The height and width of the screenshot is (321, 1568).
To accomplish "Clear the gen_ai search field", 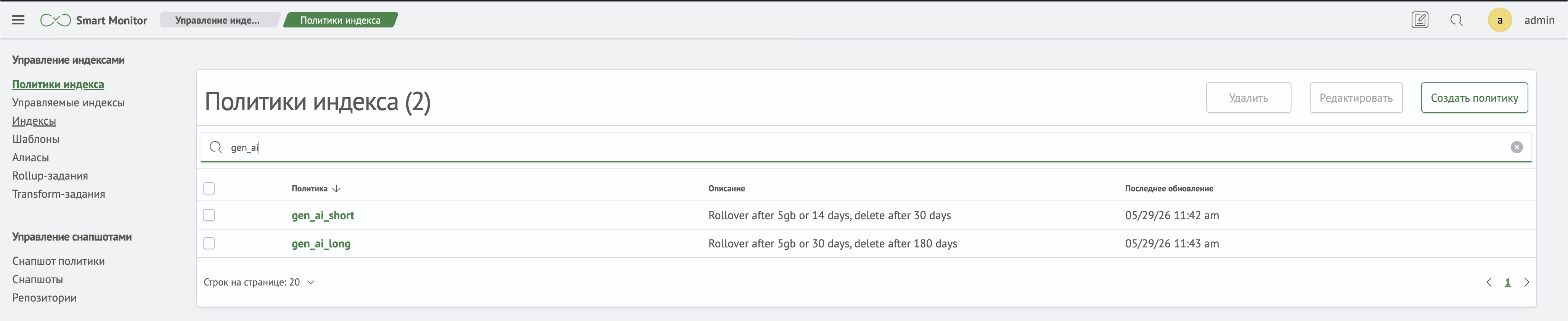I will click(1516, 148).
